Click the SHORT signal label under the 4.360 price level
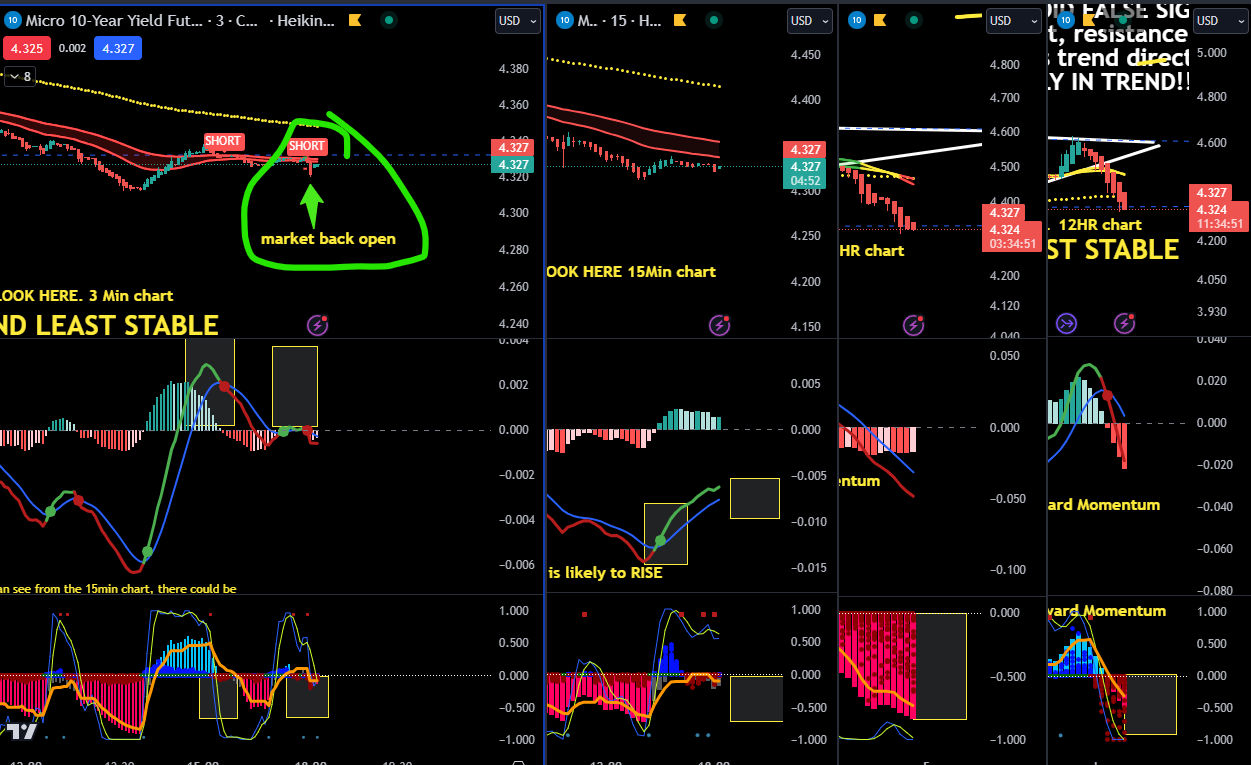The height and width of the screenshot is (765, 1251). [x=224, y=141]
